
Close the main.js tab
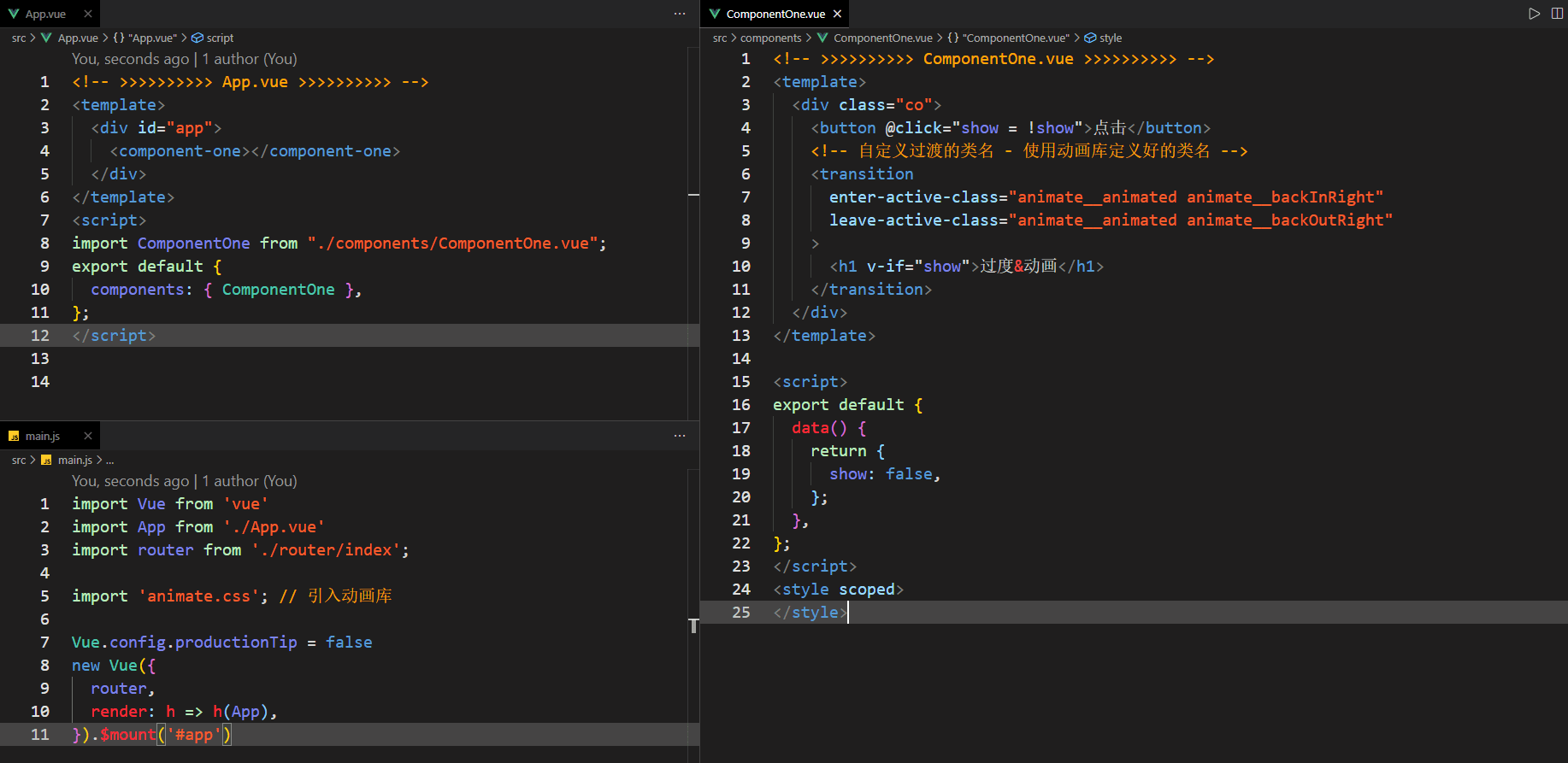(x=88, y=436)
